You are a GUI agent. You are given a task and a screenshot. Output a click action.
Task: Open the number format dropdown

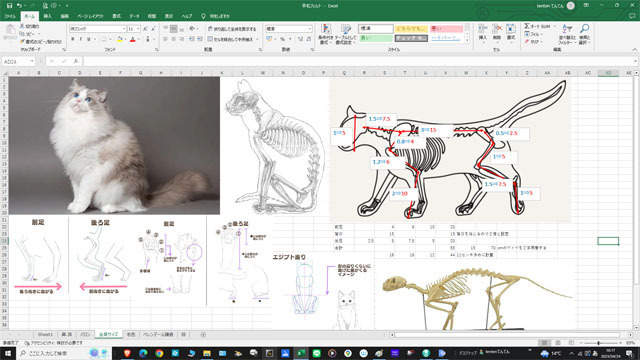pyautogui.click(x=309, y=29)
